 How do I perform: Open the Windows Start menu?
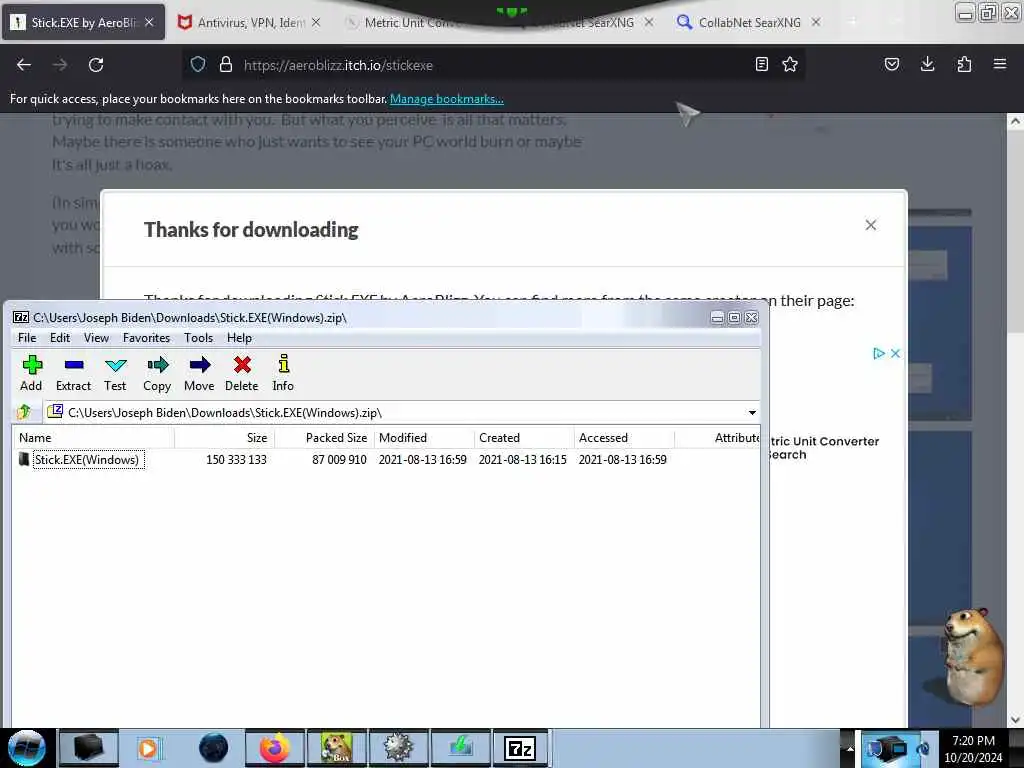pyautogui.click(x=26, y=748)
